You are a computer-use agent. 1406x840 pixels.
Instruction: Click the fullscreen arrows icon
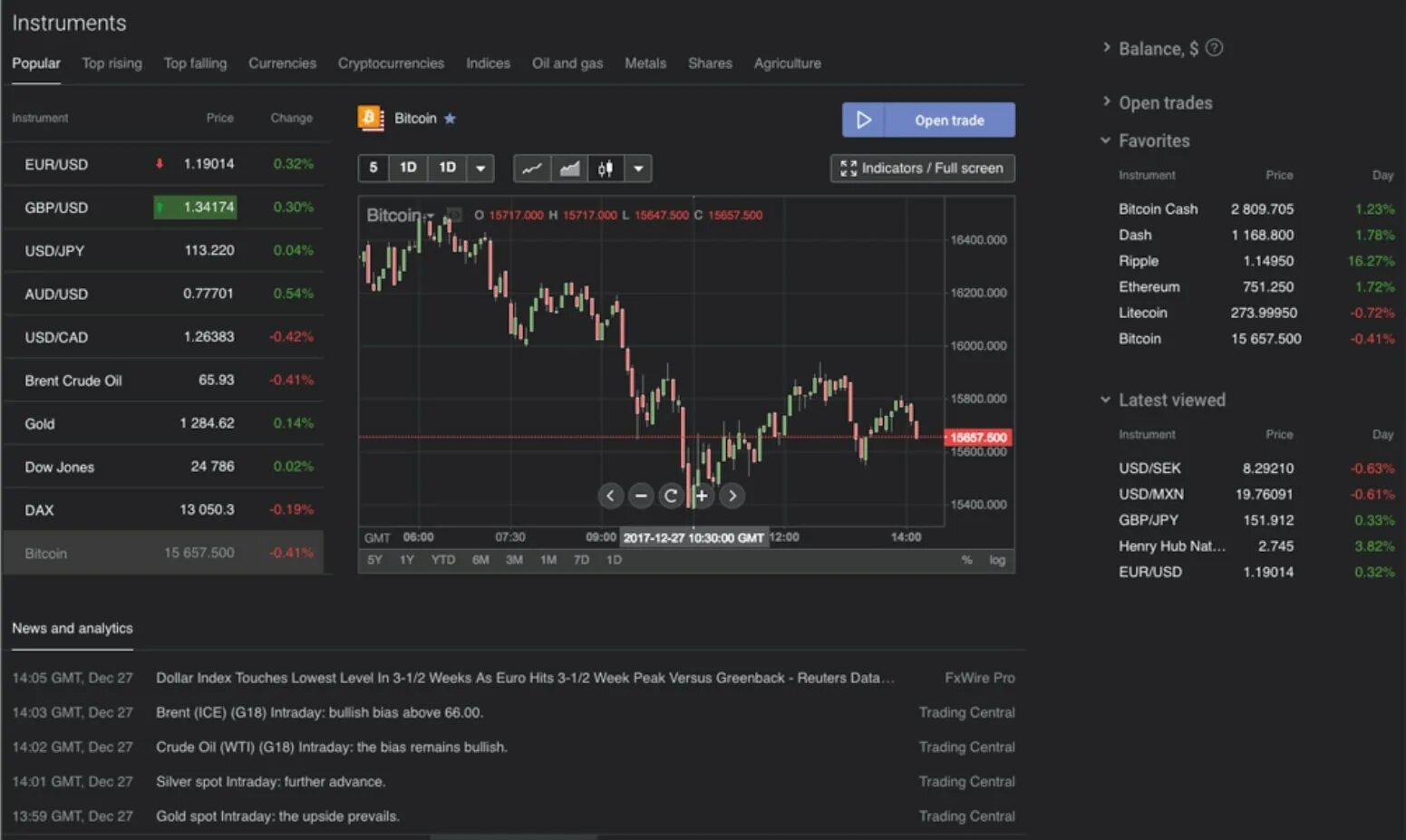pos(848,169)
